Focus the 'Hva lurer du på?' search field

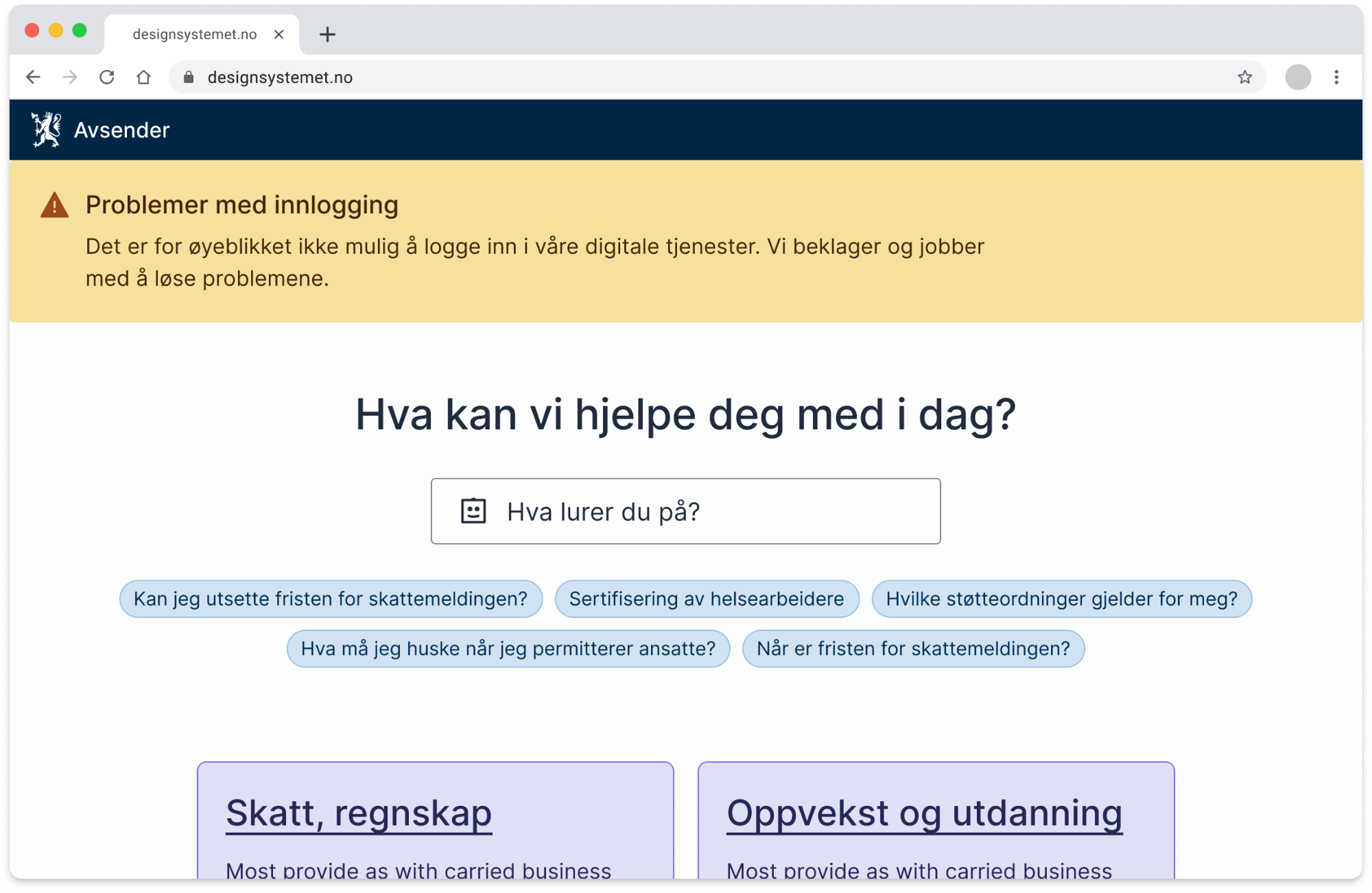pos(685,512)
